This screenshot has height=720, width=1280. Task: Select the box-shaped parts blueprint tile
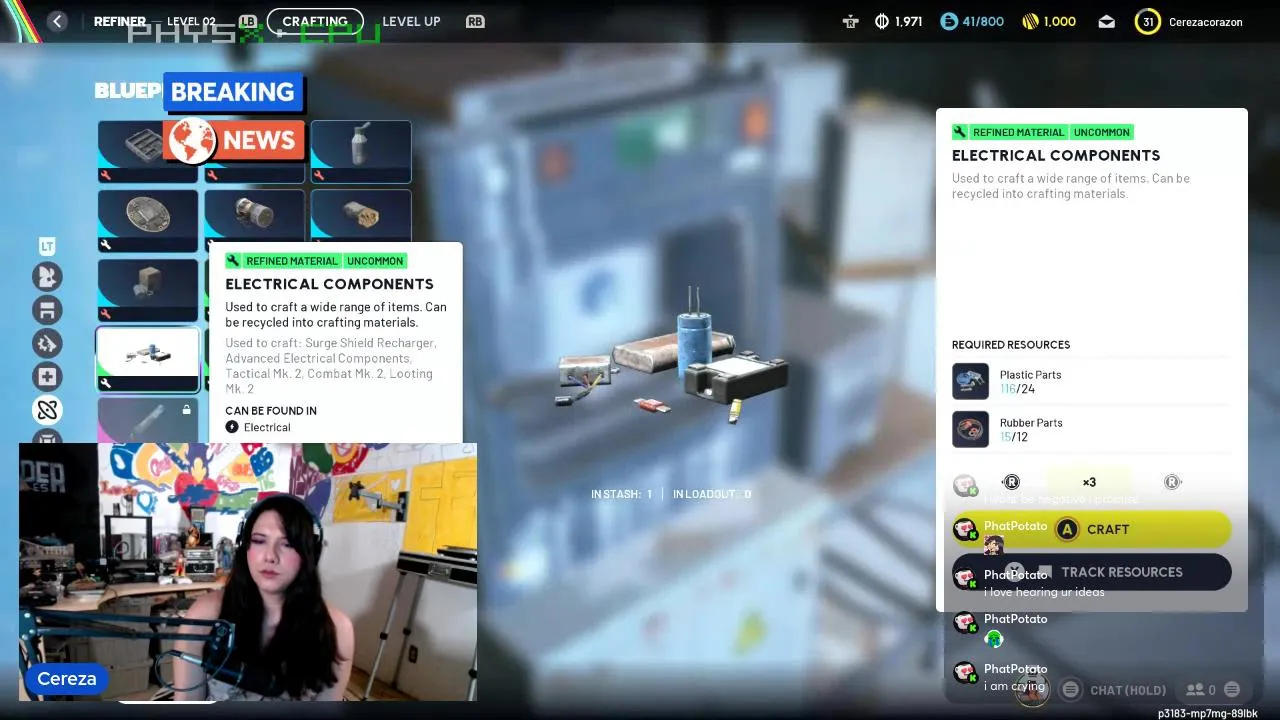point(148,290)
